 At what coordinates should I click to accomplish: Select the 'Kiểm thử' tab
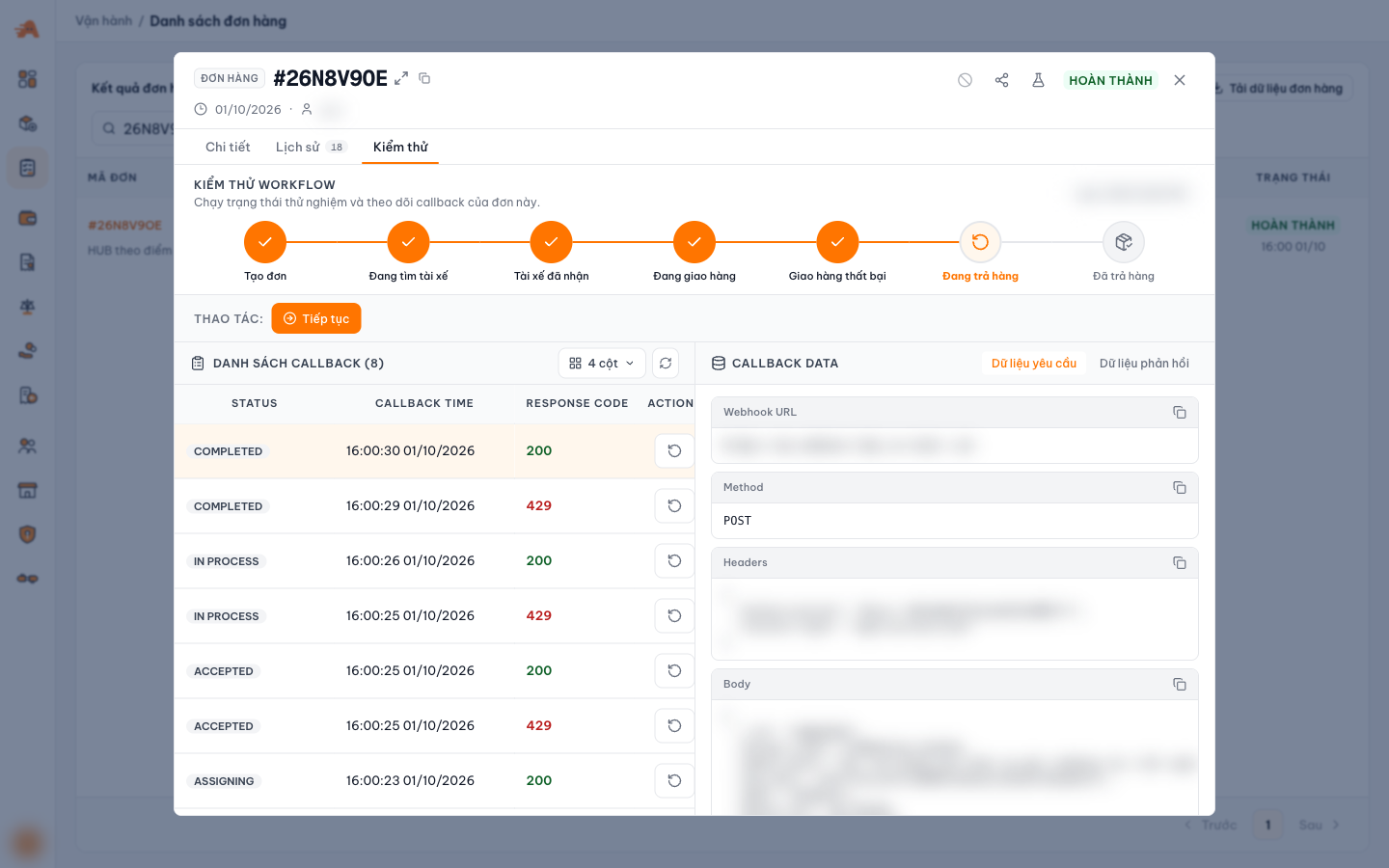tap(400, 147)
